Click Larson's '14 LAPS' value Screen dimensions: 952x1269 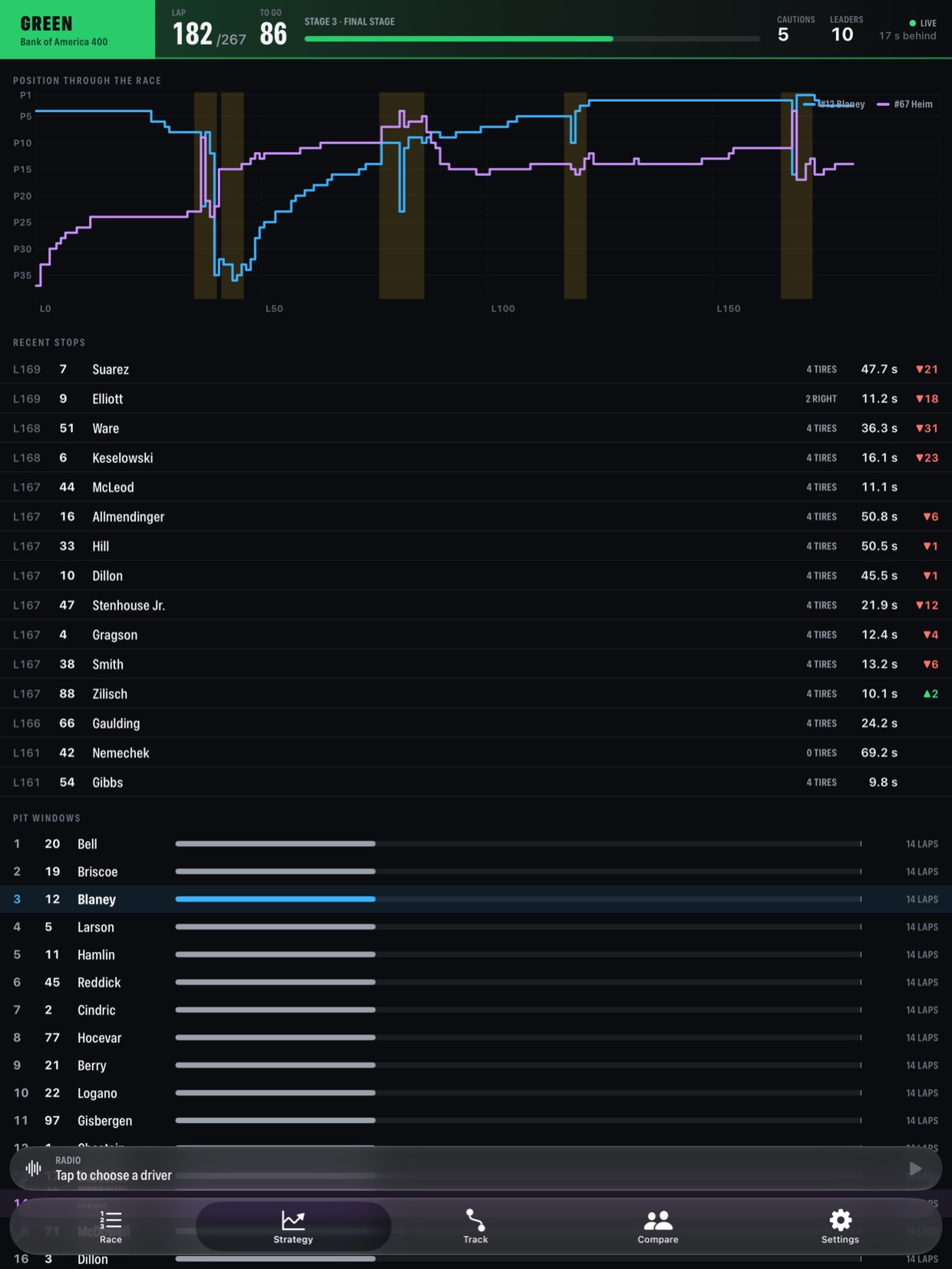click(922, 927)
